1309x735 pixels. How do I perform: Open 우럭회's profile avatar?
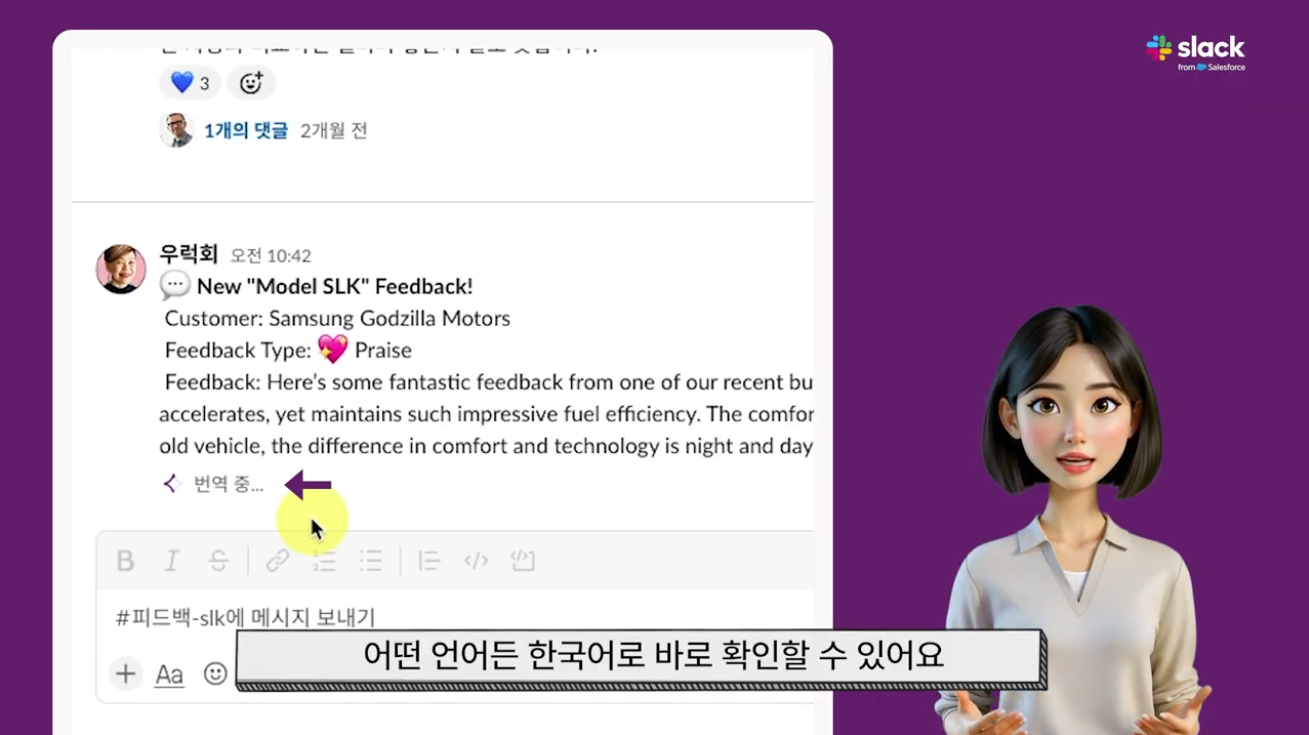click(x=121, y=268)
